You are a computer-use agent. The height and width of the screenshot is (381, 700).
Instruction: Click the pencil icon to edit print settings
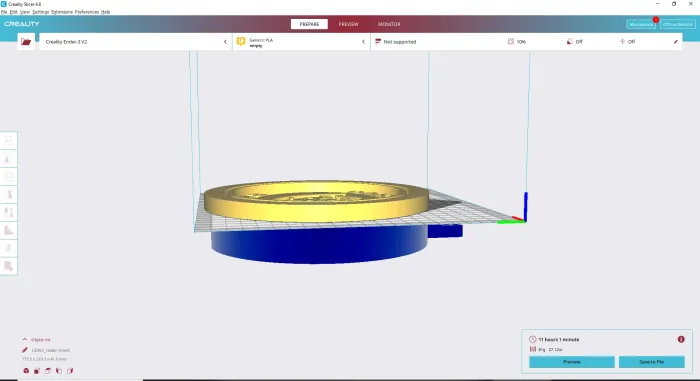675,42
